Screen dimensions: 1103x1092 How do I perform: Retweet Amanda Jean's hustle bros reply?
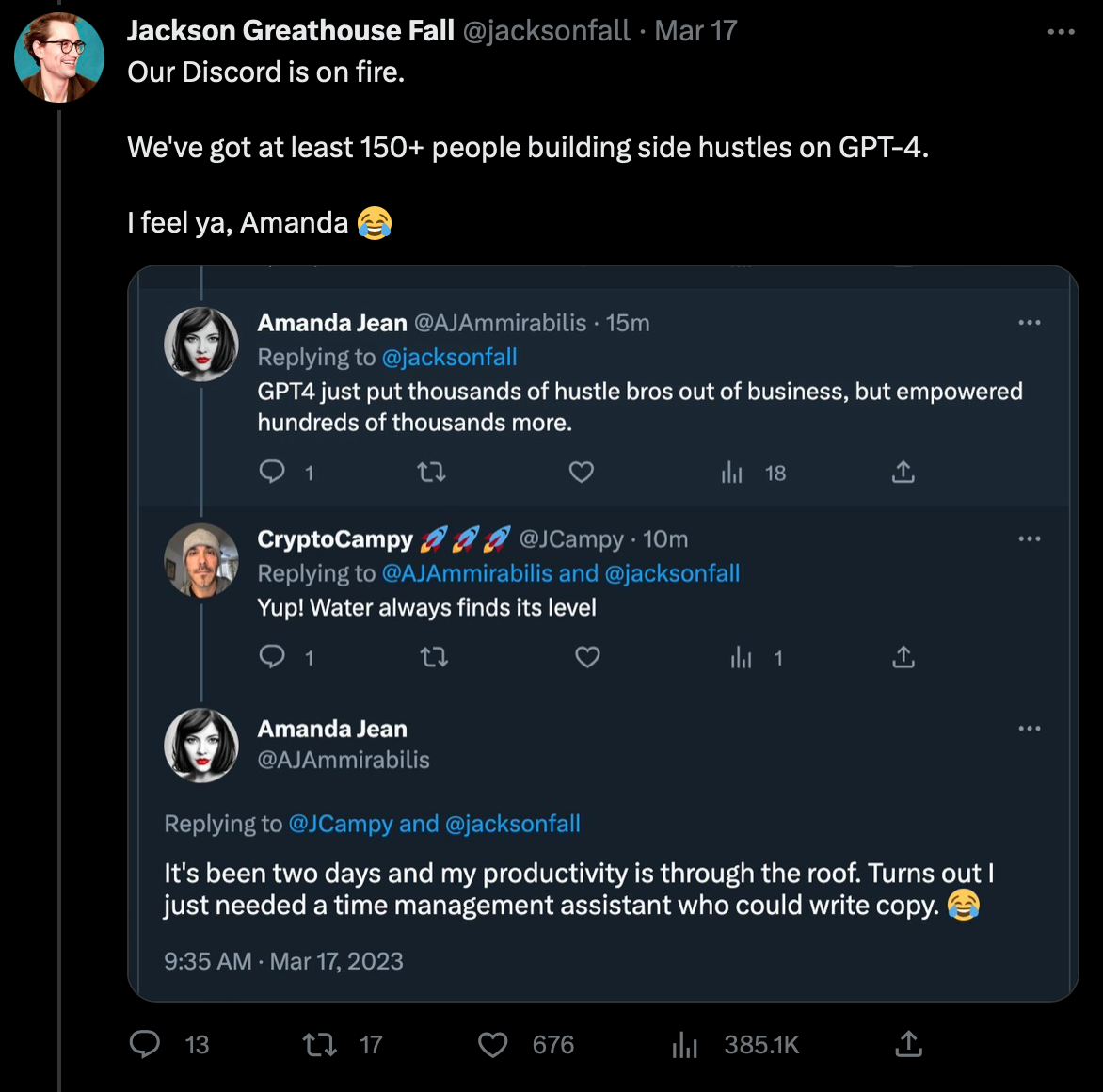click(x=431, y=472)
